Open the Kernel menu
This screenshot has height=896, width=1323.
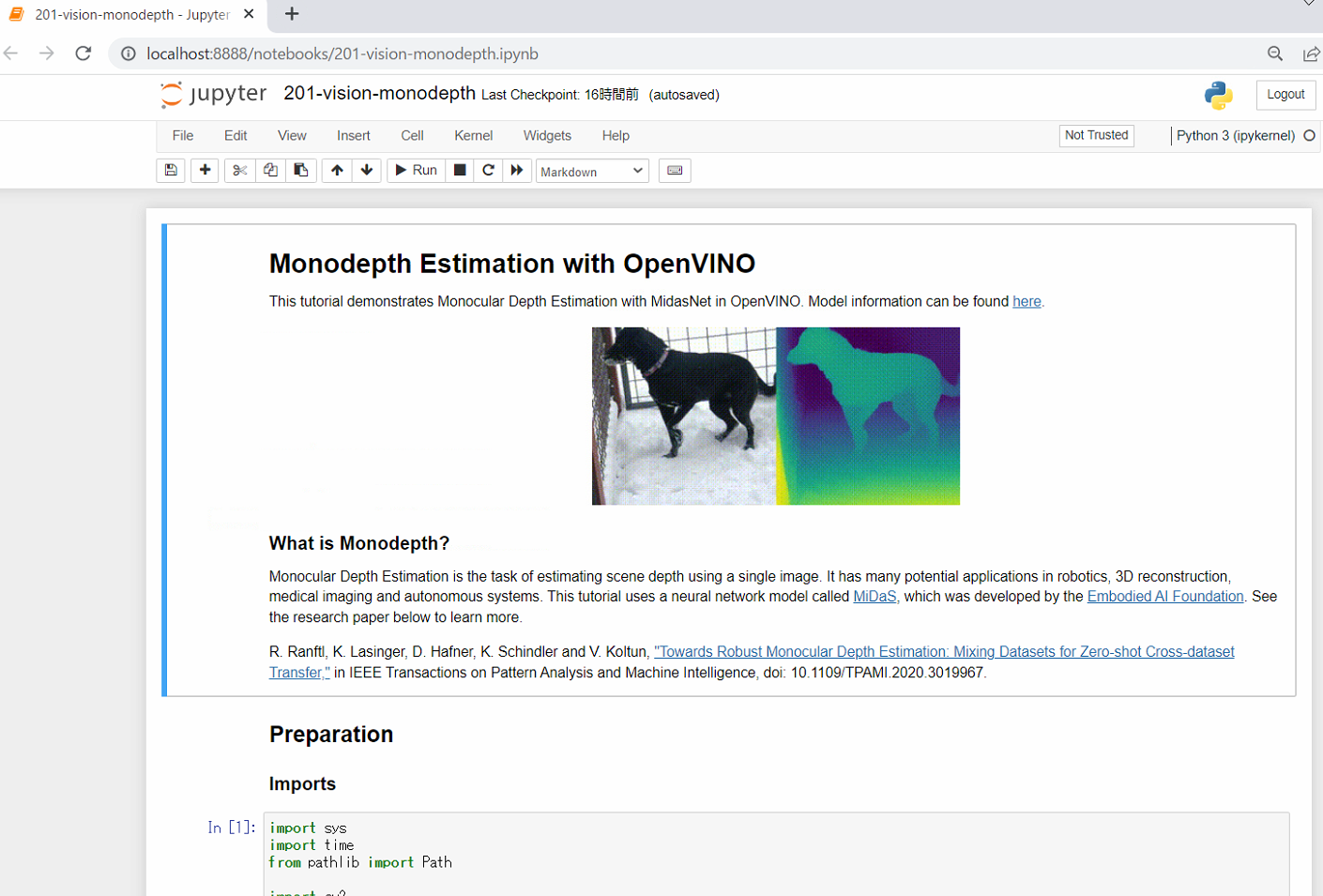point(473,135)
